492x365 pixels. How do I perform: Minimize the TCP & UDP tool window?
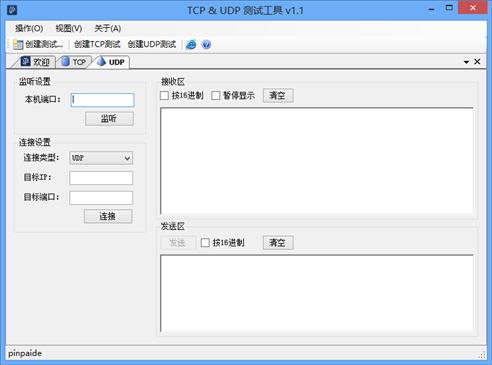coord(431,9)
